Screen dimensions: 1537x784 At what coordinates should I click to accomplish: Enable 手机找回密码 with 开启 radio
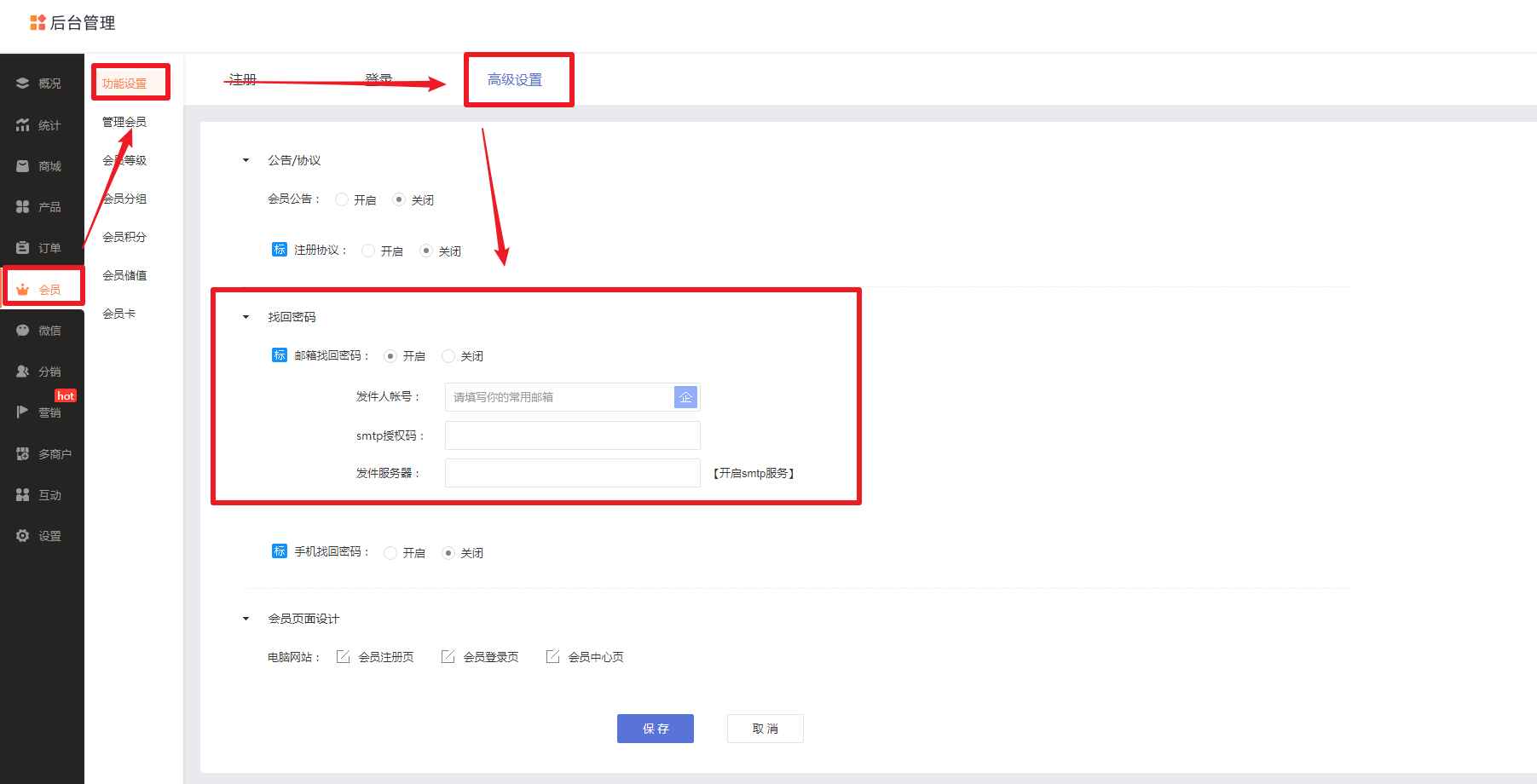pos(390,553)
